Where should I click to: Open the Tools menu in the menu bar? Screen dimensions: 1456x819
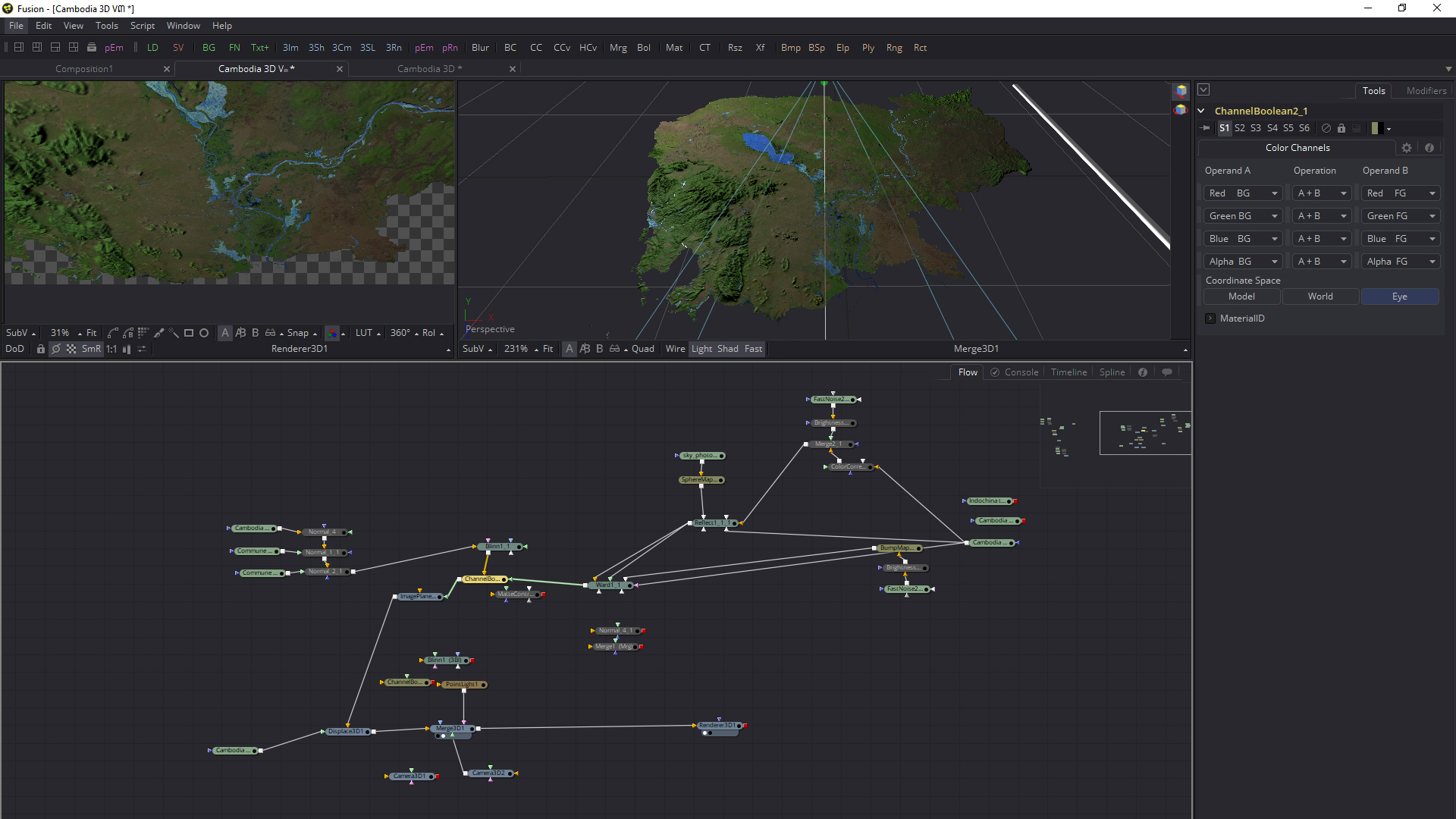[107, 26]
